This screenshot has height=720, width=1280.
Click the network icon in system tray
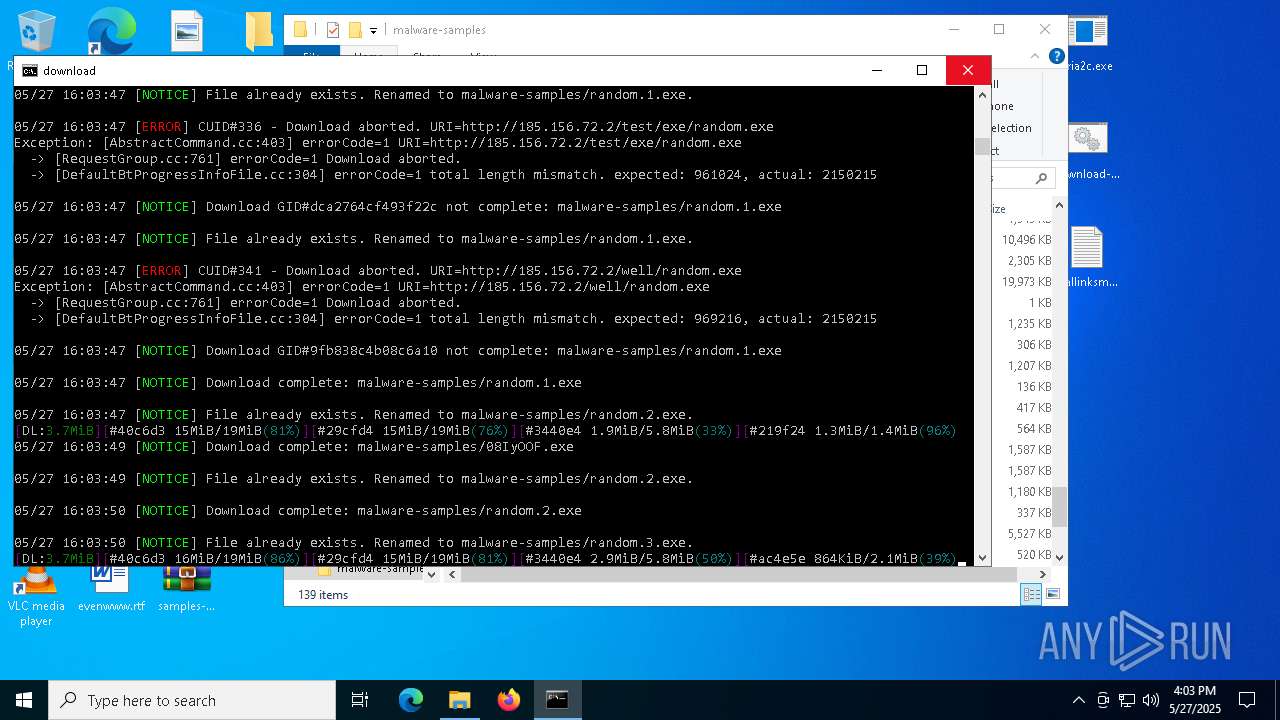point(1127,700)
